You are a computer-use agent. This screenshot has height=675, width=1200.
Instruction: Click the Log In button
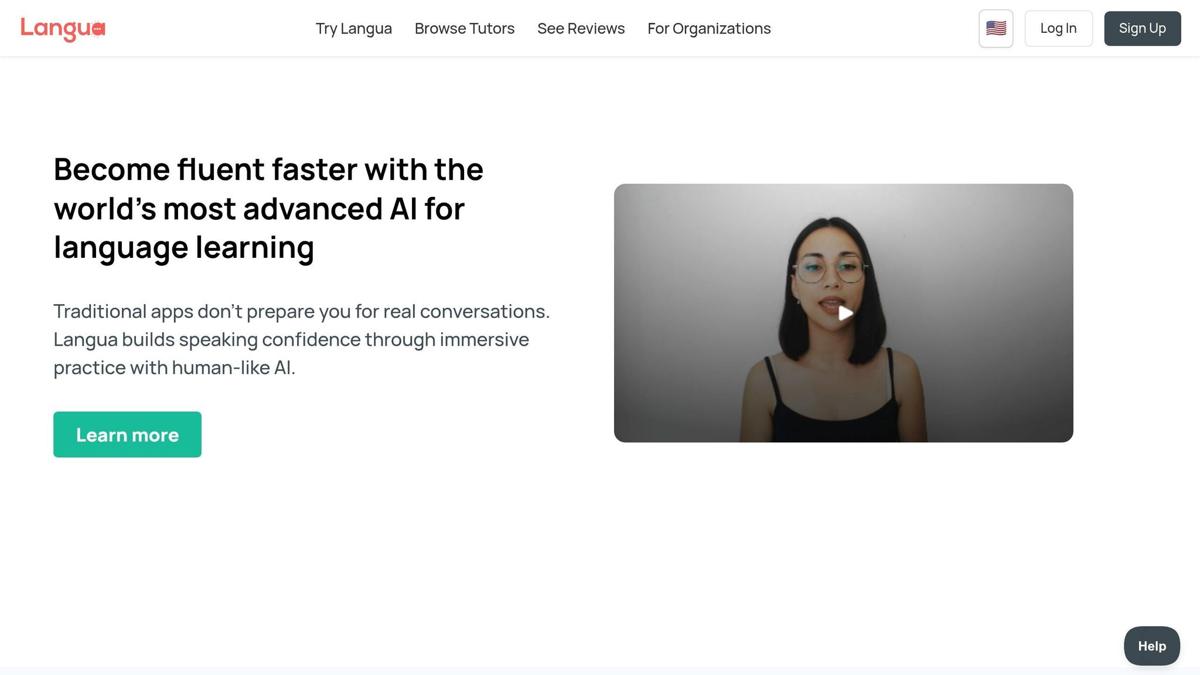(1058, 28)
